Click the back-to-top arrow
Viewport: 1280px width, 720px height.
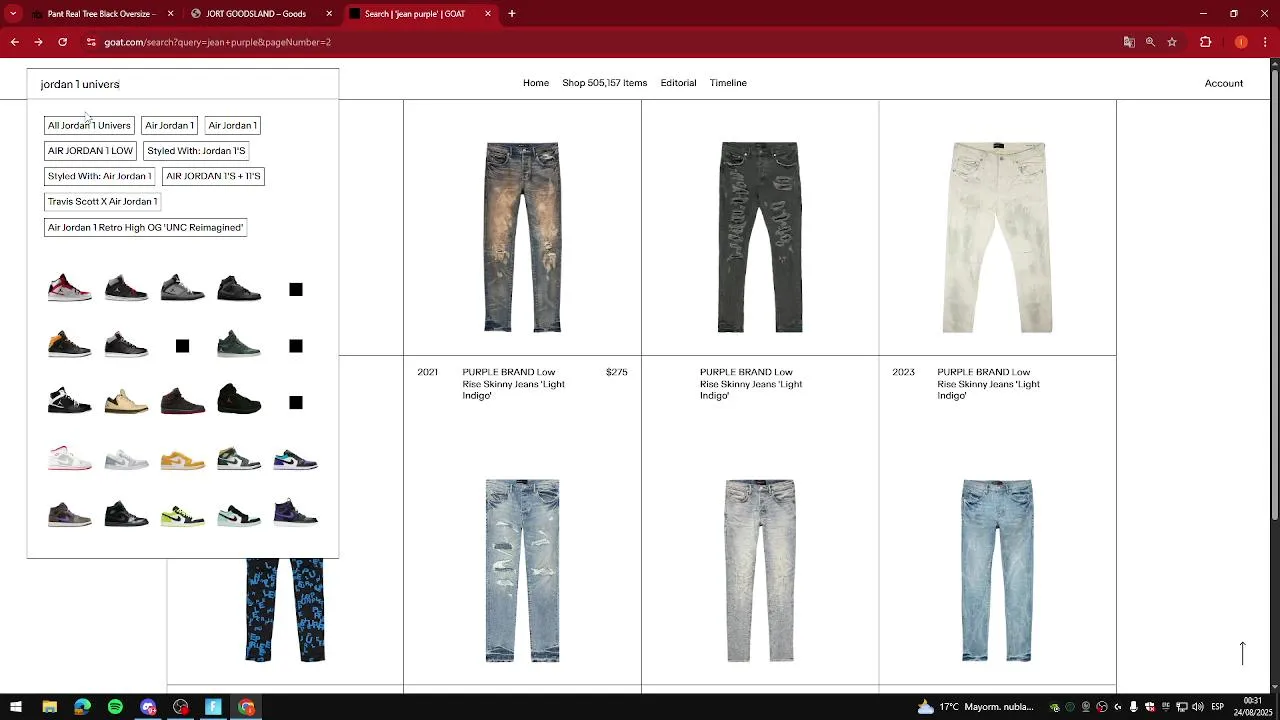point(1243,653)
